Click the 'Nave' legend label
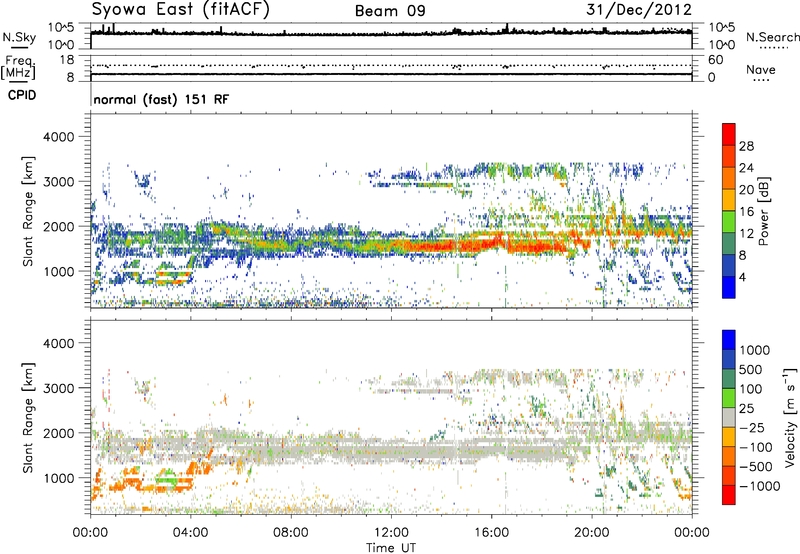The width and height of the screenshot is (800, 554). point(761,70)
